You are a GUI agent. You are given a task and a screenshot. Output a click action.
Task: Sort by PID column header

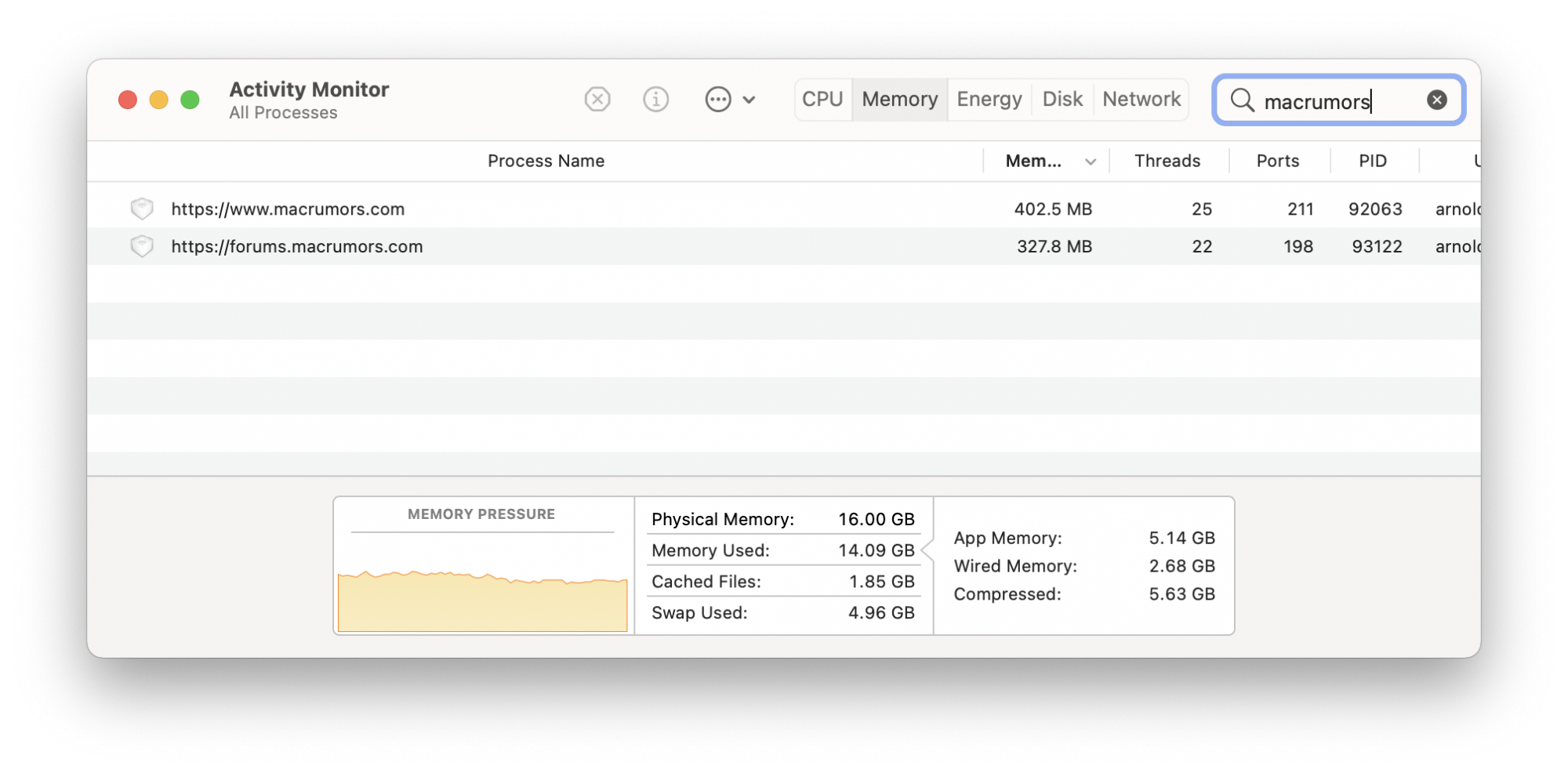point(1373,161)
